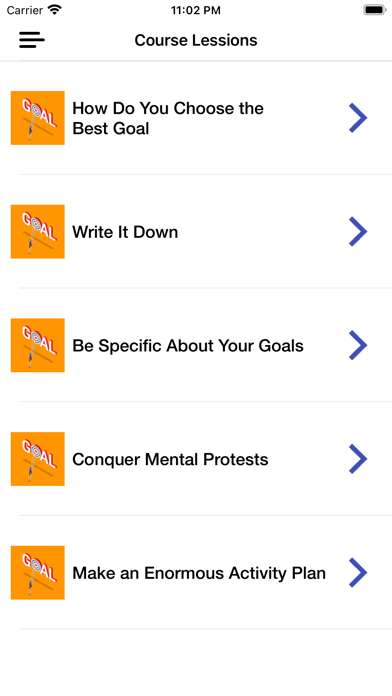Viewport: 392px width, 696px height.
Task: Click chevron next to Be Specific About Your Goals
Action: tap(358, 345)
